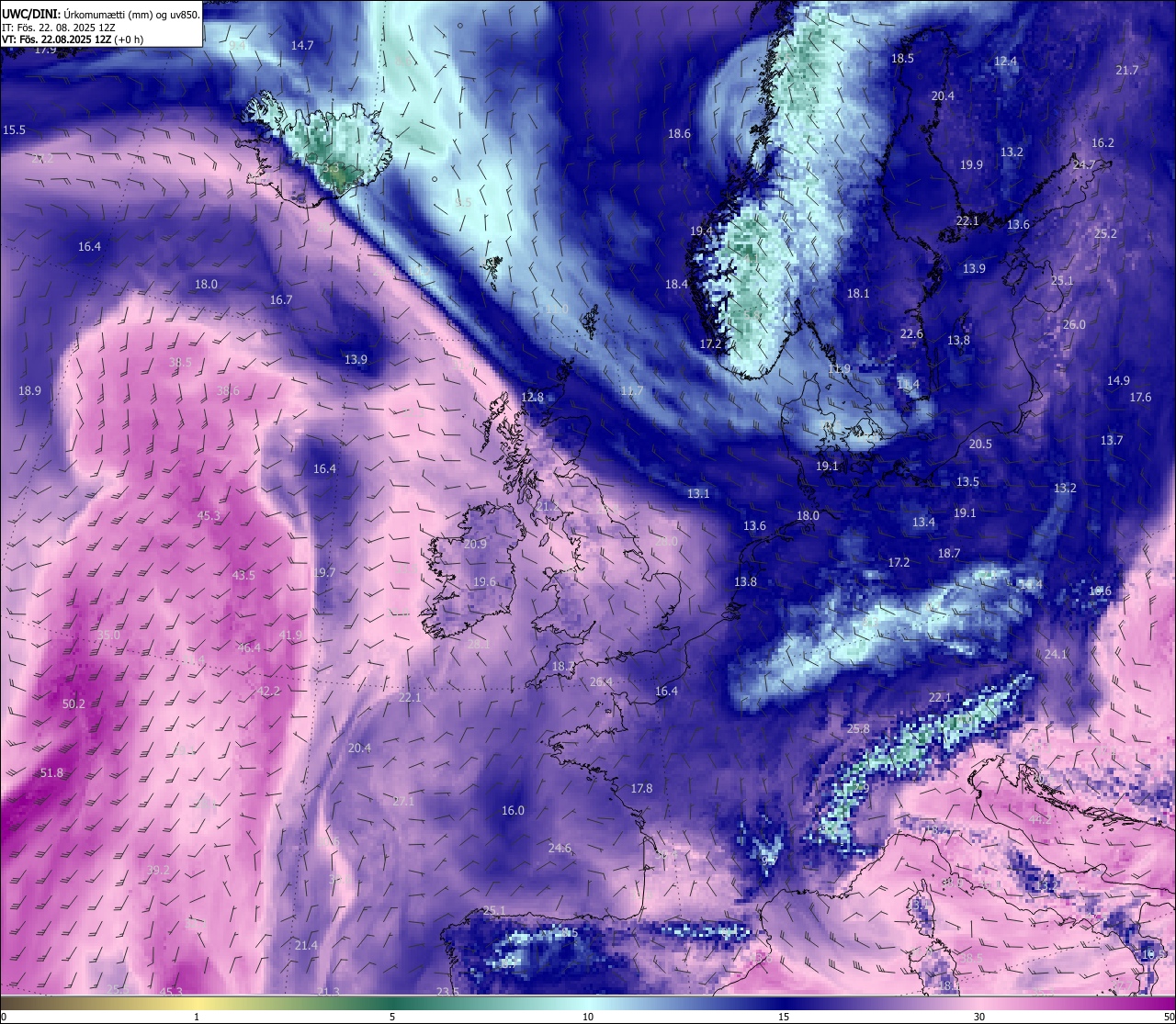Viewport: 1176px width, 1024px height.
Task: Click the 'VT: Fös. 22.08.2025 12Z (+0 h)' line
Action: [x=73, y=39]
